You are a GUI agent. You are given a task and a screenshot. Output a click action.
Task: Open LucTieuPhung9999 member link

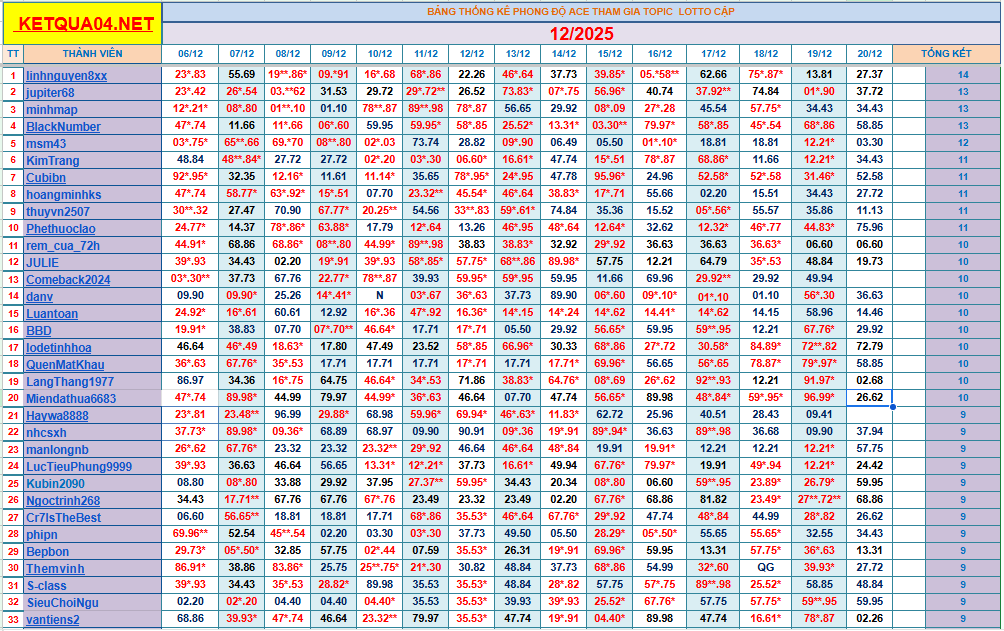[78, 467]
